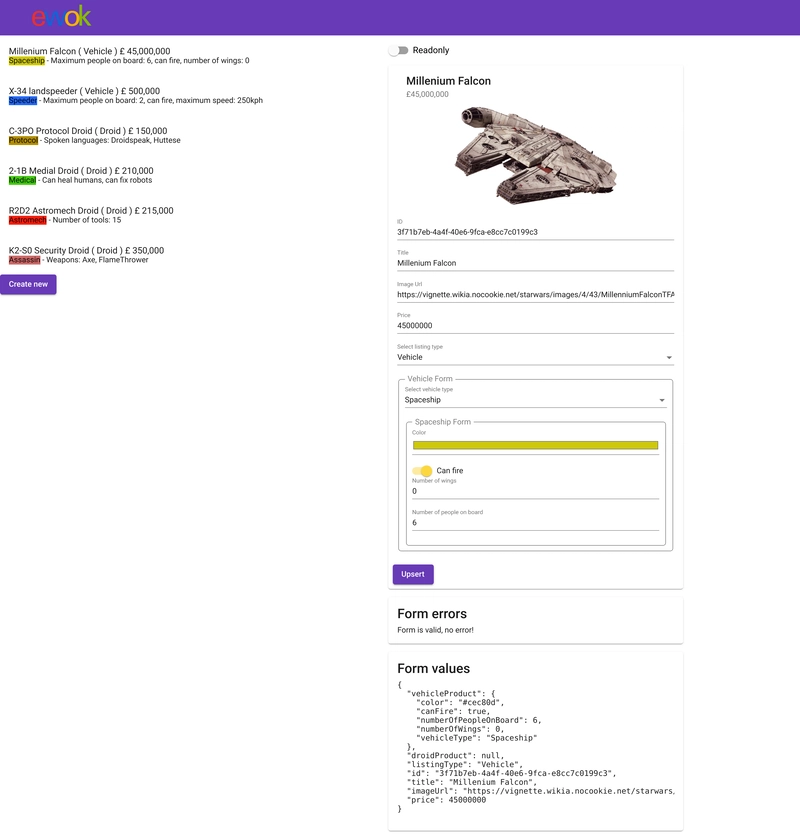Viewport: 800px width, 839px height.
Task: Select C-3PO Protocol Droid listing
Action: [x=94, y=135]
